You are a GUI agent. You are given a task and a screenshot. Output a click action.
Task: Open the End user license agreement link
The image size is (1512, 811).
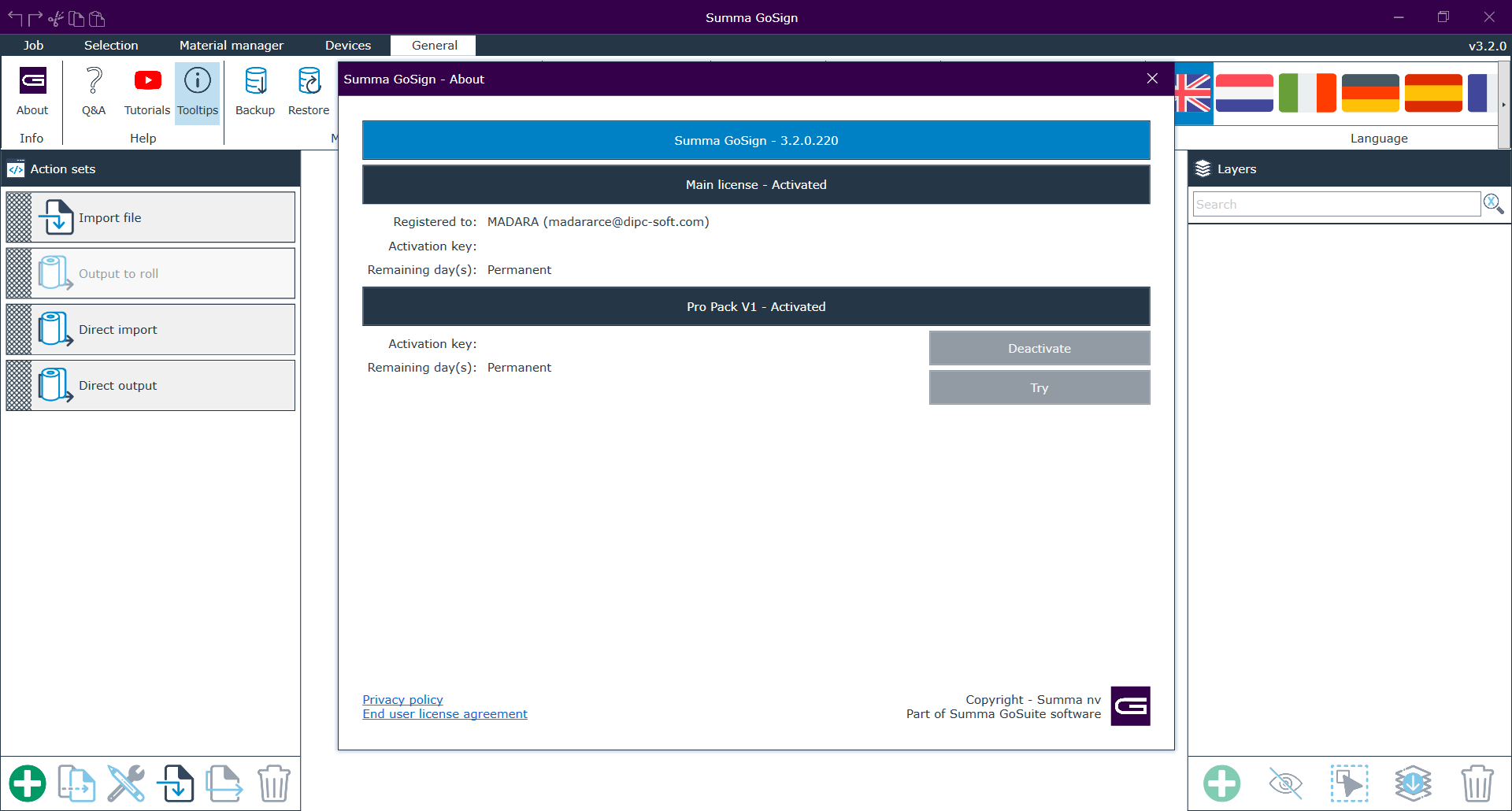tap(445, 713)
